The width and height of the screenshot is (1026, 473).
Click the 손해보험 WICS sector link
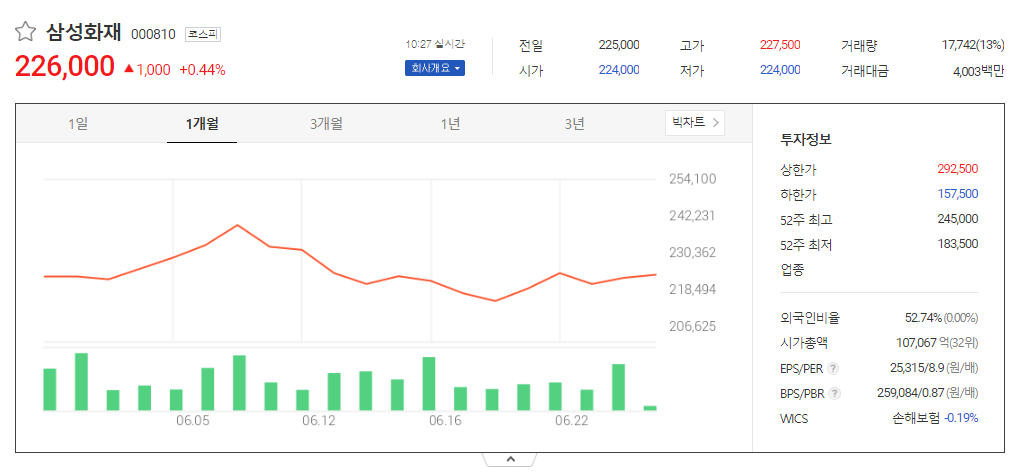coord(915,418)
